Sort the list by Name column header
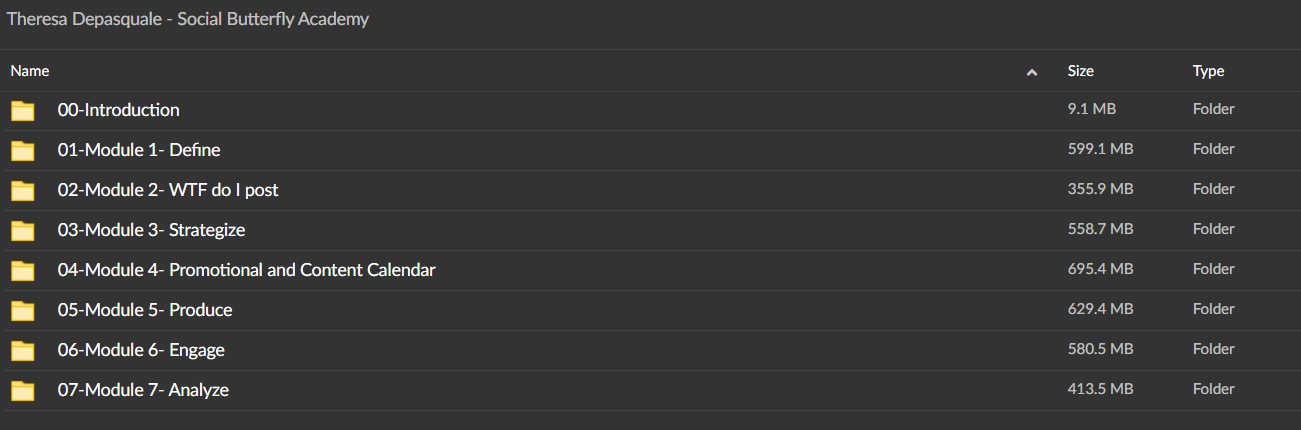Screen dimensions: 1301x430 (x=30, y=71)
